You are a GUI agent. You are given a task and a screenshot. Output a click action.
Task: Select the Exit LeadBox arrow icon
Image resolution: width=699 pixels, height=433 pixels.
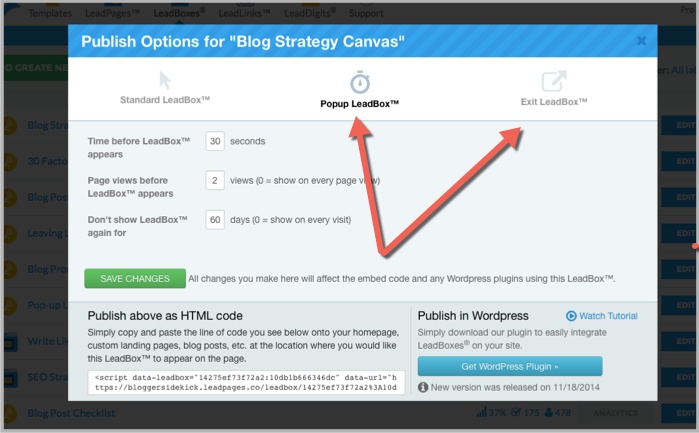pos(554,81)
